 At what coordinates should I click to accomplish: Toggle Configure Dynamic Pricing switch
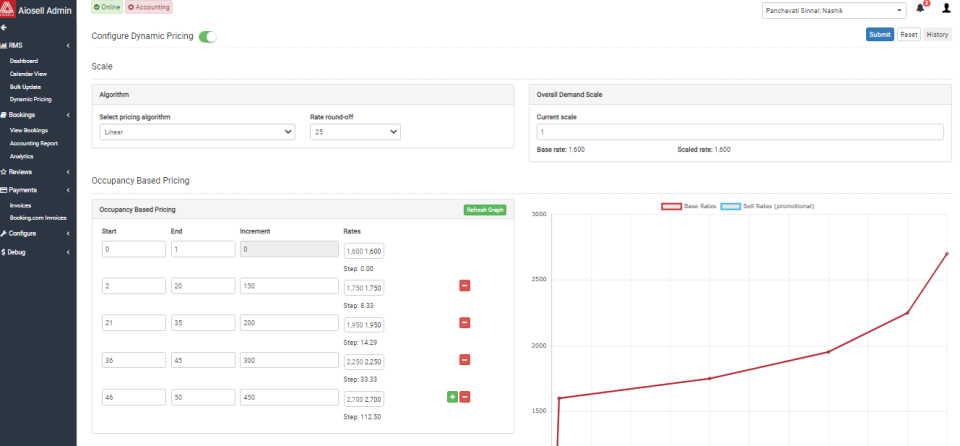pyautogui.click(x=208, y=37)
